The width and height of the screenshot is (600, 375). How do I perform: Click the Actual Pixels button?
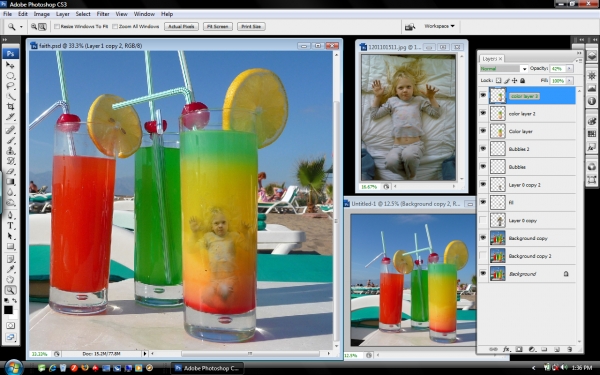pos(181,26)
